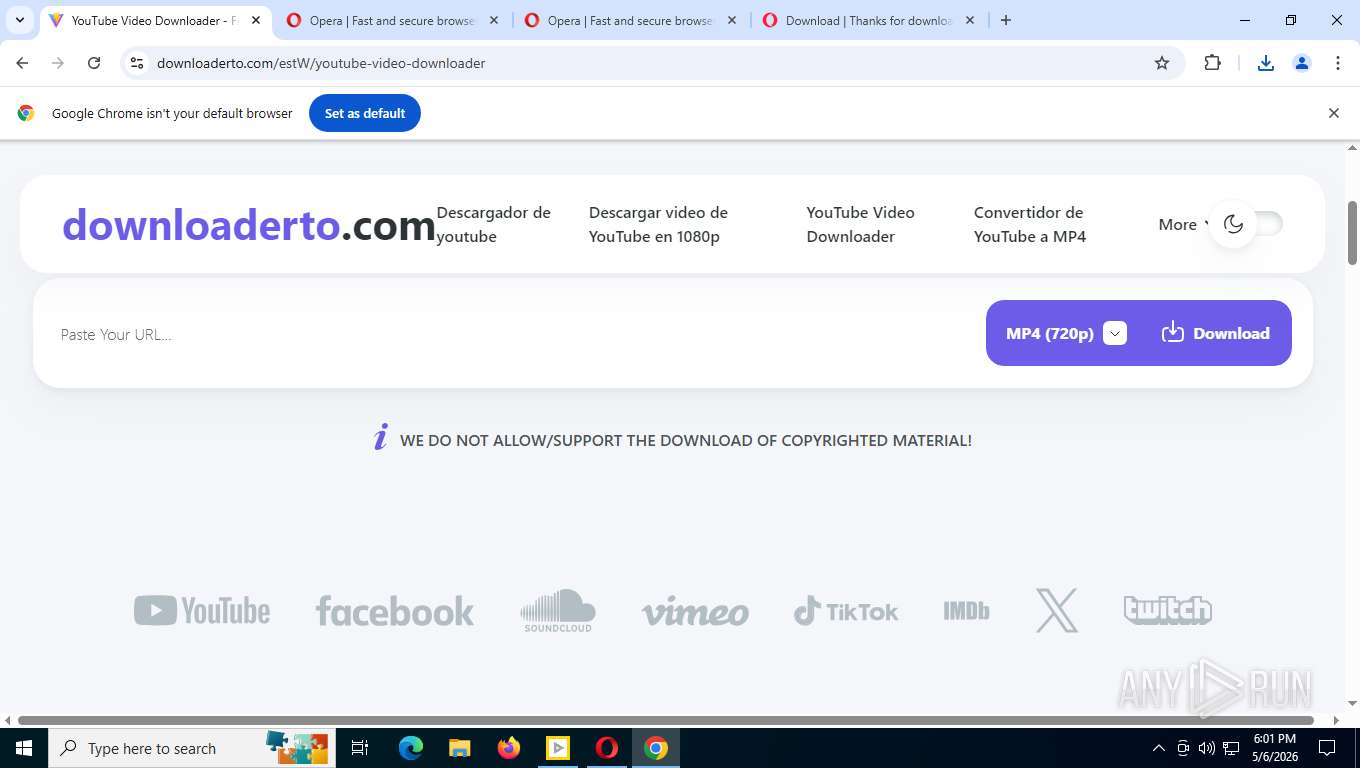Click the facebook logo
Image resolution: width=1360 pixels, height=768 pixels.
(395, 611)
